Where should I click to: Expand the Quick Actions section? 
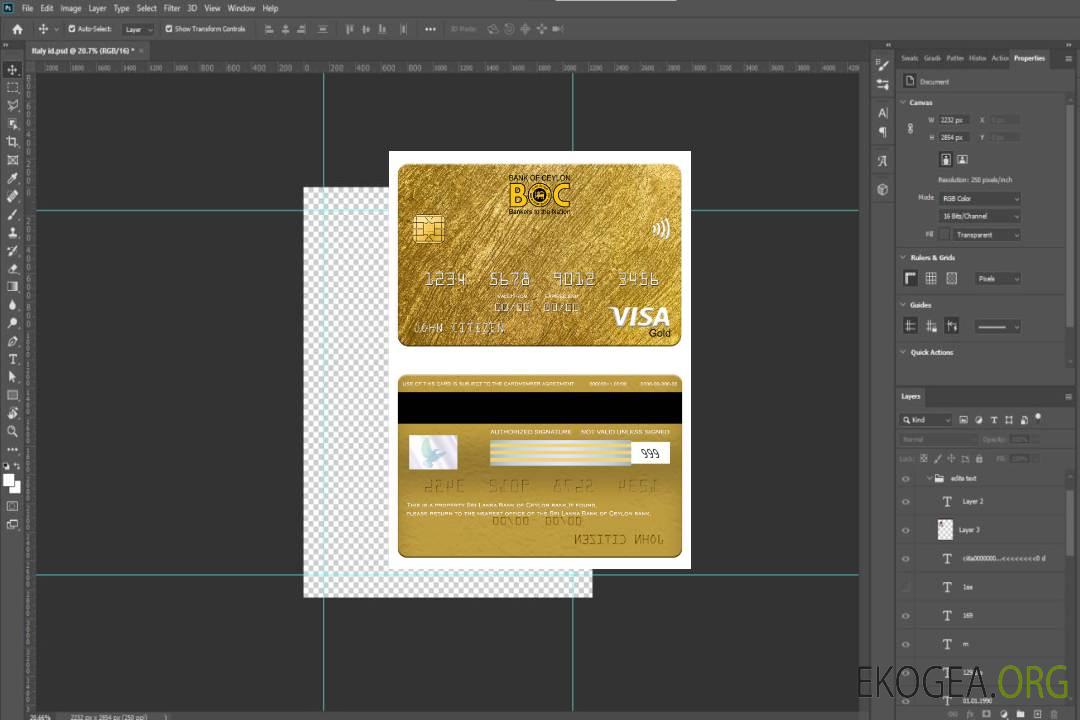904,352
